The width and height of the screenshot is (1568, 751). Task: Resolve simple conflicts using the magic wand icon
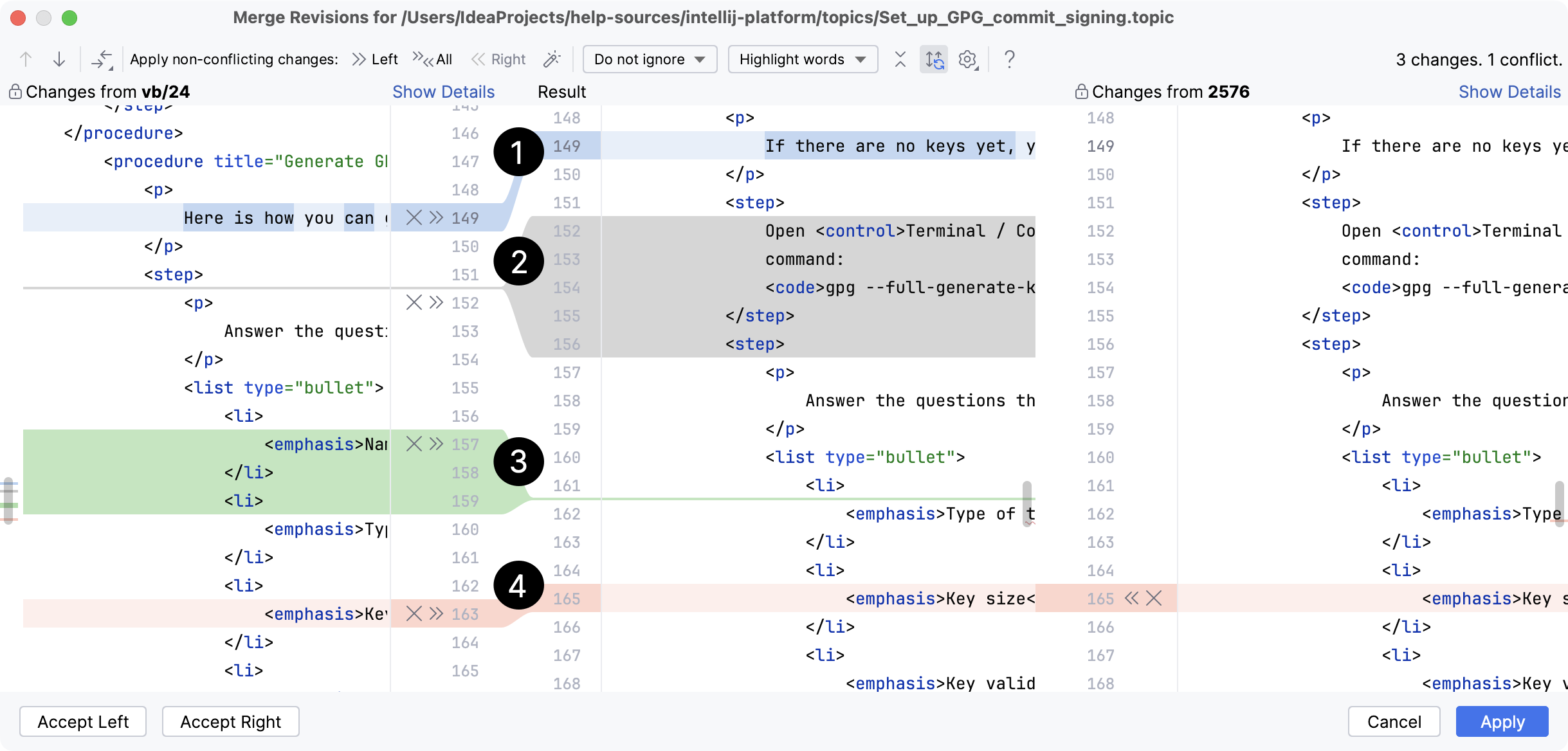(552, 59)
